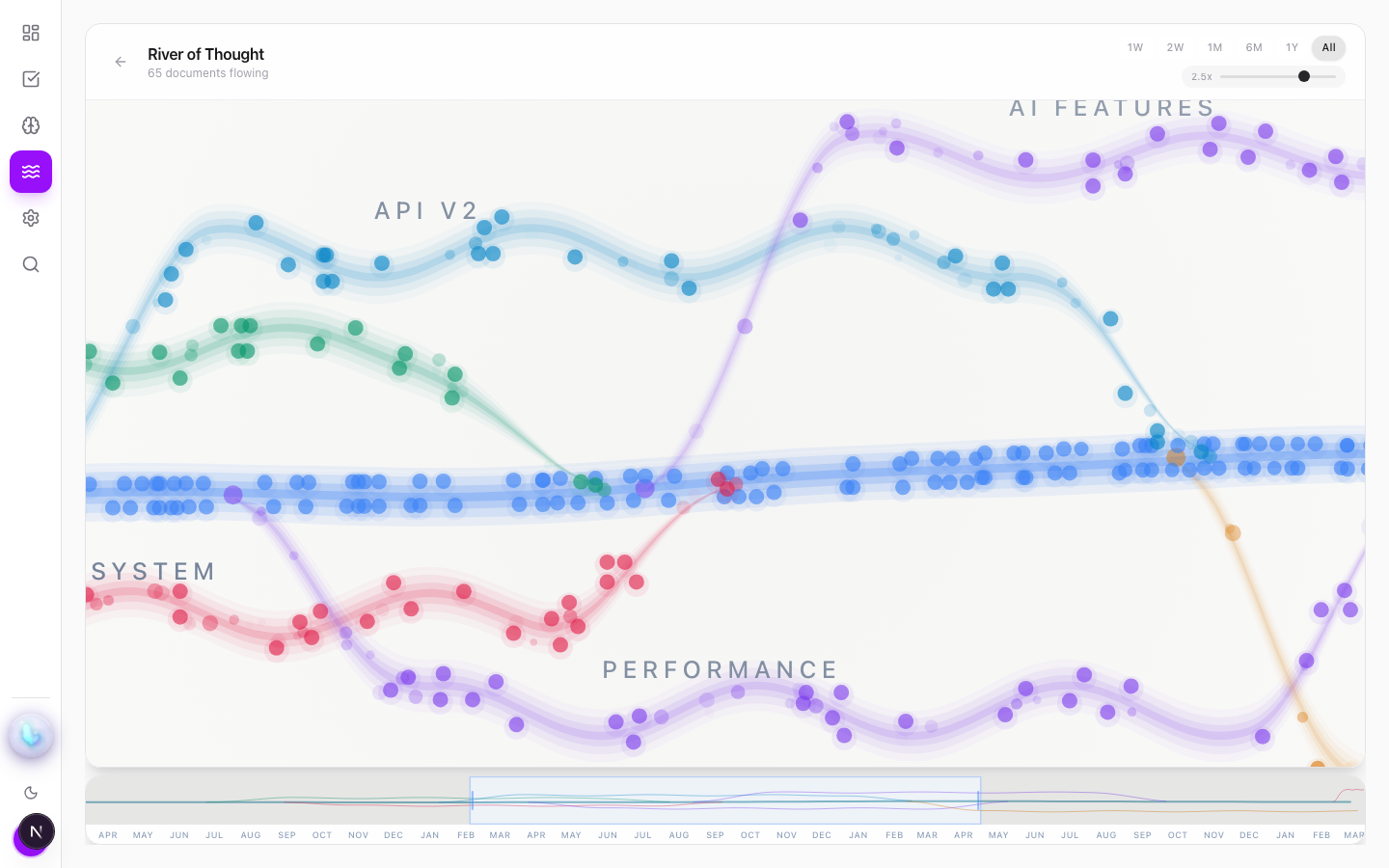Select the 1W time range
The height and width of the screenshot is (868, 1389).
[x=1135, y=47]
